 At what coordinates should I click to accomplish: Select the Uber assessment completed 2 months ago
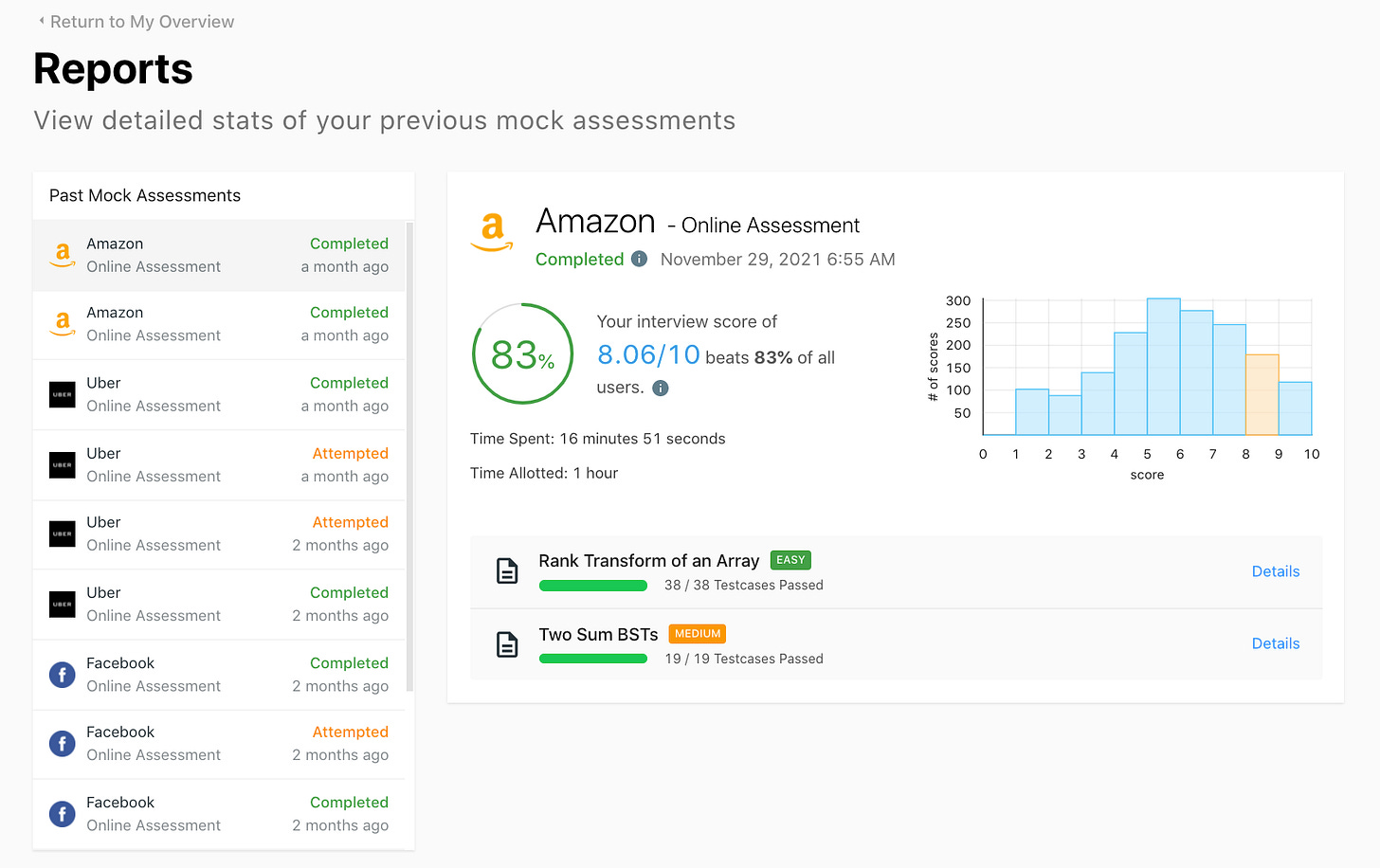pos(219,605)
